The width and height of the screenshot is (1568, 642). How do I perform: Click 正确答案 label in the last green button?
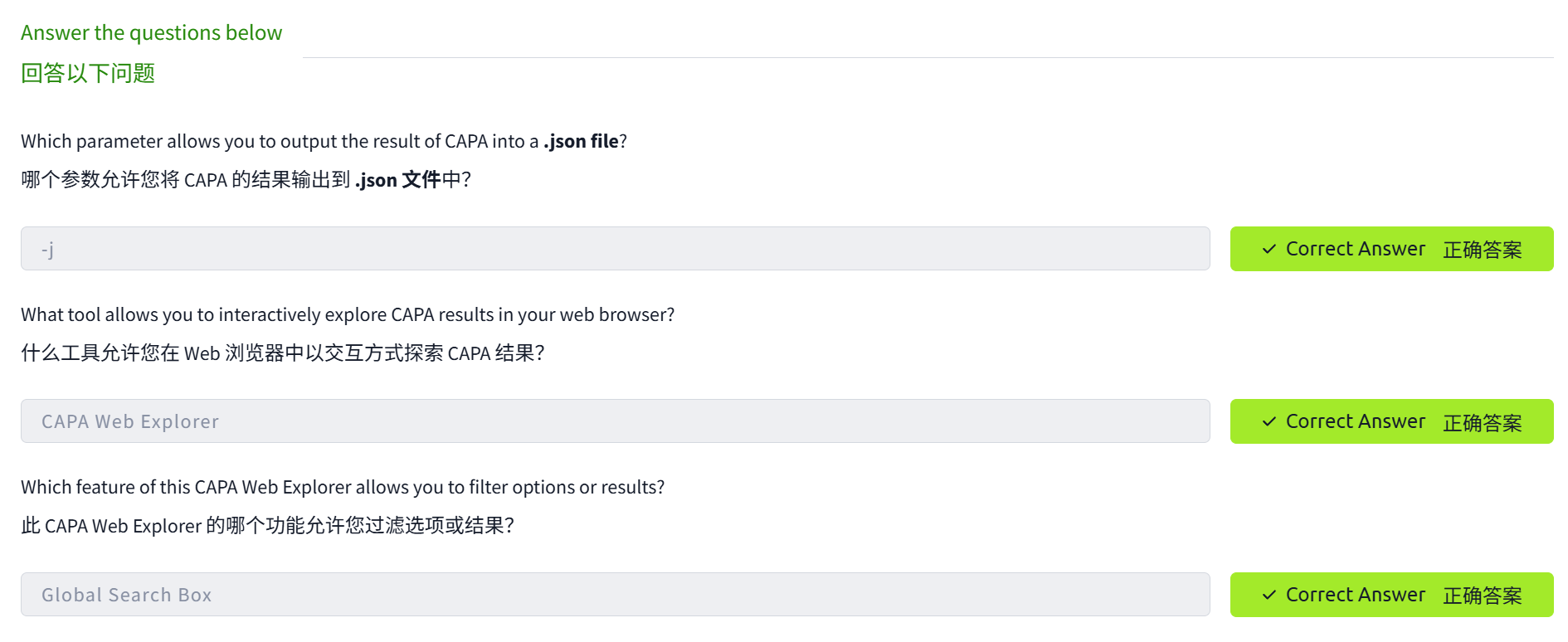point(1482,596)
